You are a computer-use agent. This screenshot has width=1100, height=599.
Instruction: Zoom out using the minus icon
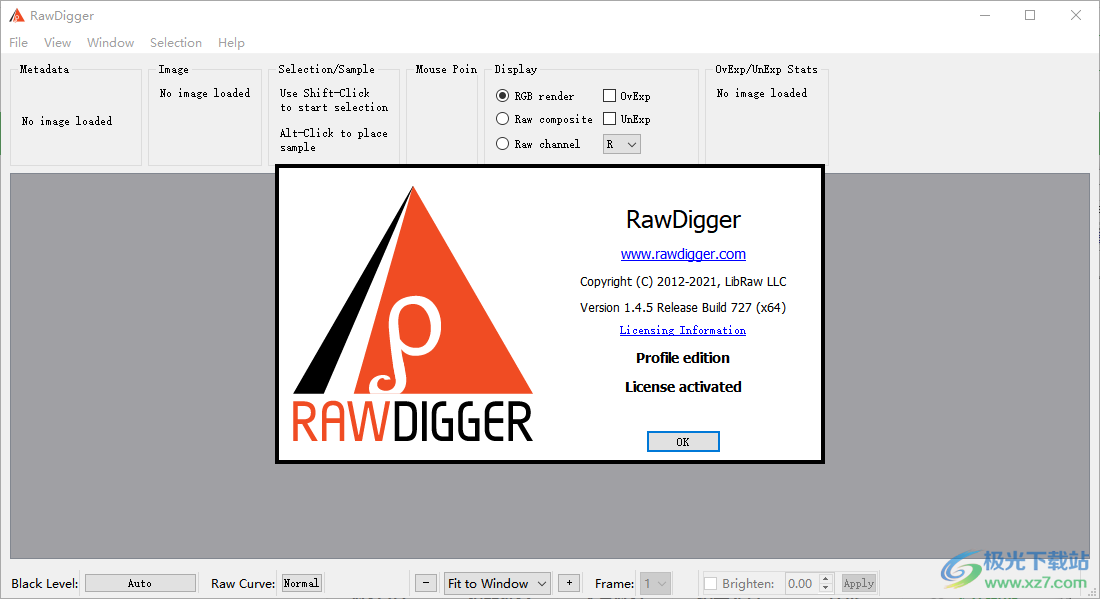(x=425, y=582)
